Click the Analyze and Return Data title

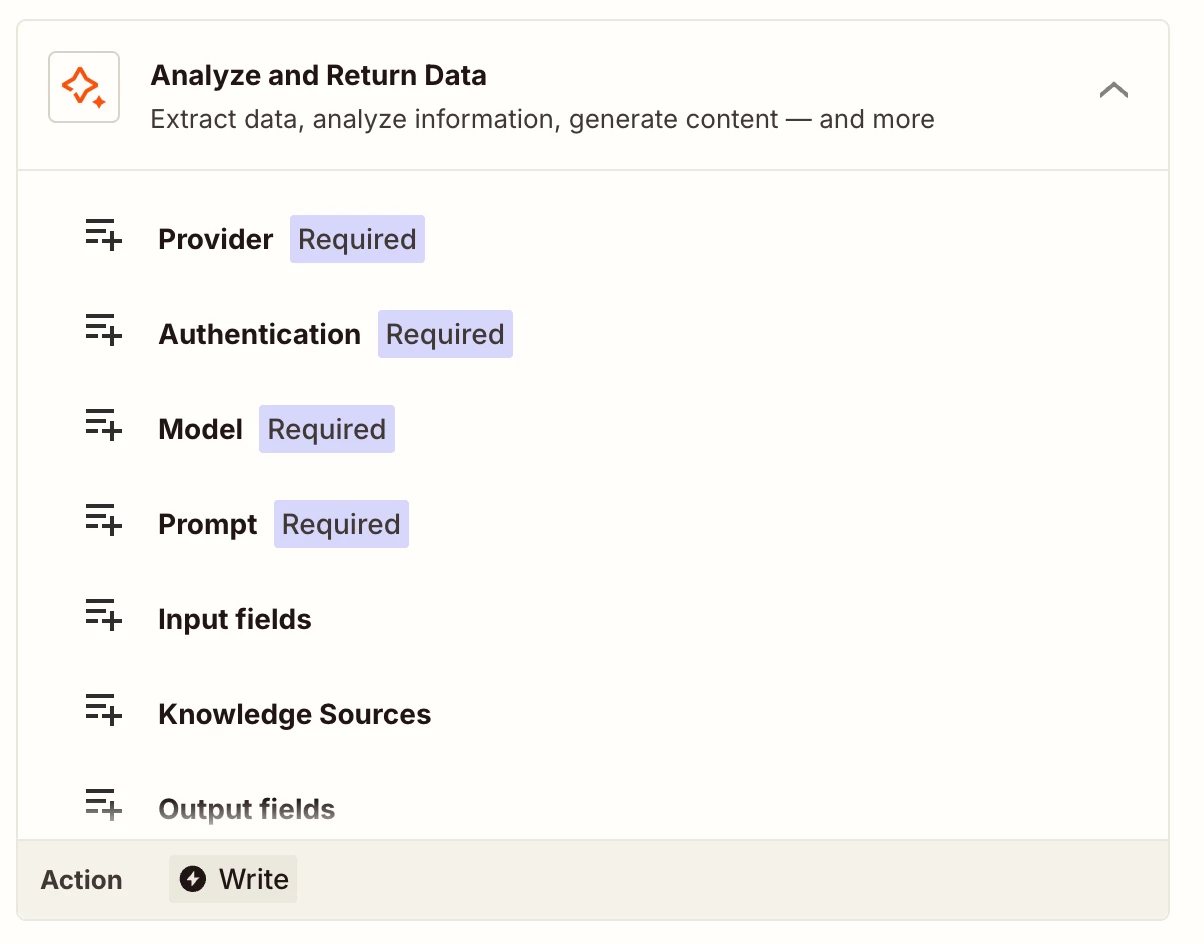(318, 75)
